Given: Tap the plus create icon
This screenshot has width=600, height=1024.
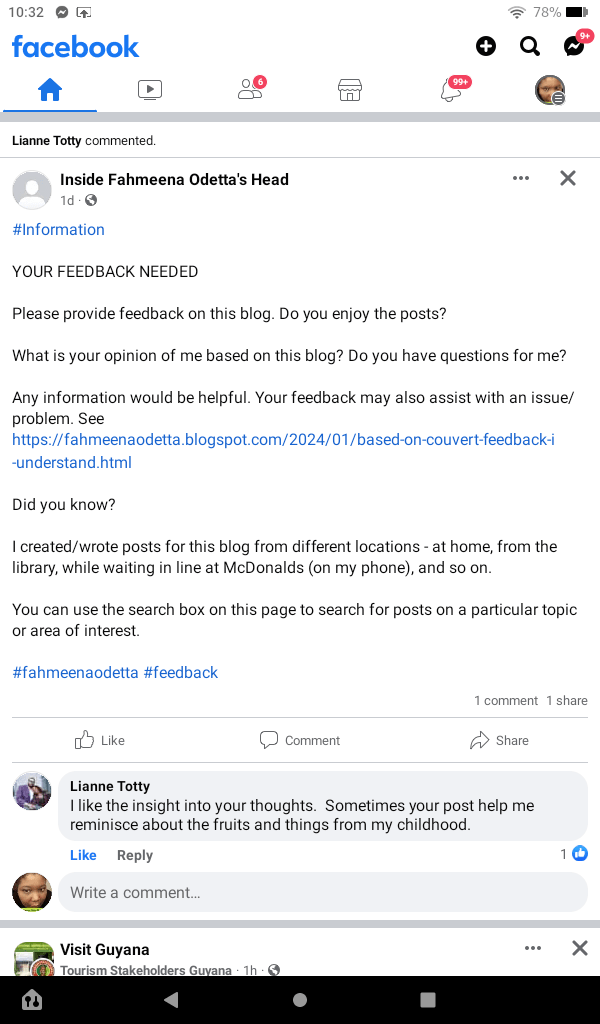Looking at the screenshot, I should 485,46.
